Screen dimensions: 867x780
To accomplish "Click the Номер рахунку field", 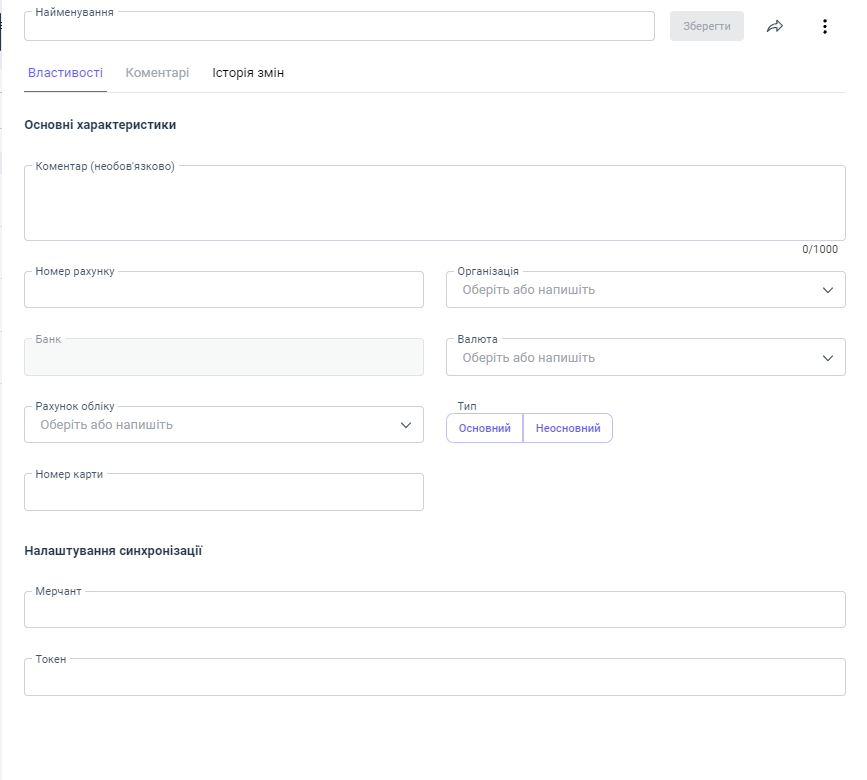I will (x=223, y=291).
